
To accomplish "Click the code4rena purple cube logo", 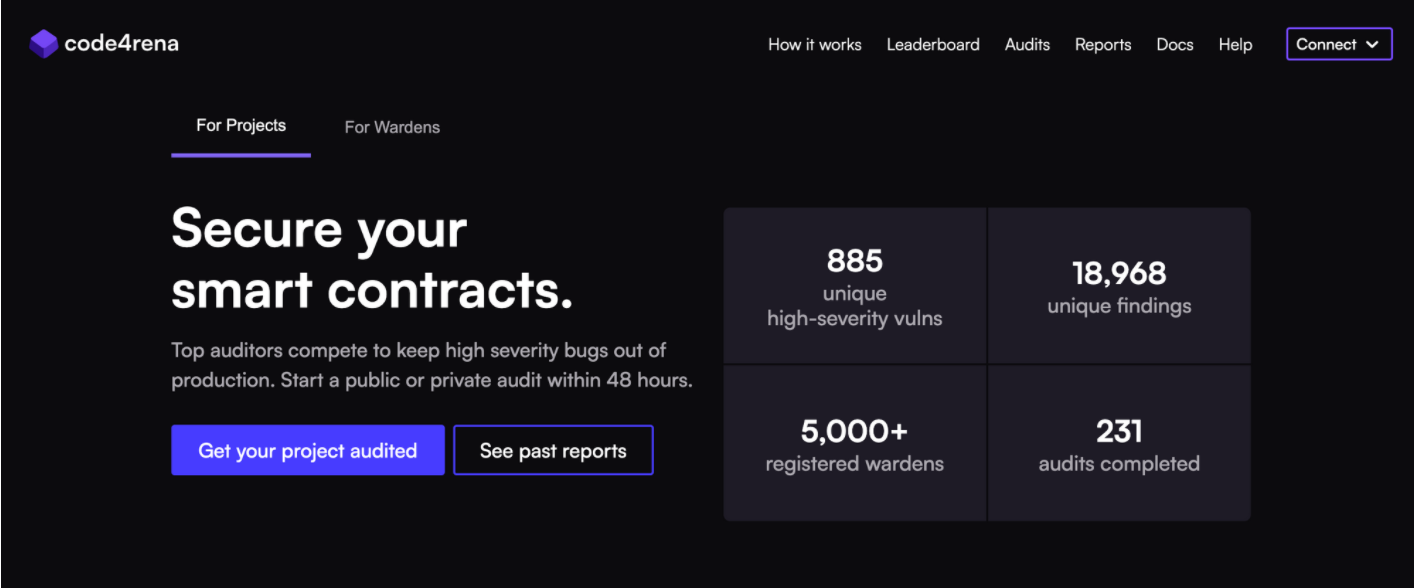I will [43, 44].
